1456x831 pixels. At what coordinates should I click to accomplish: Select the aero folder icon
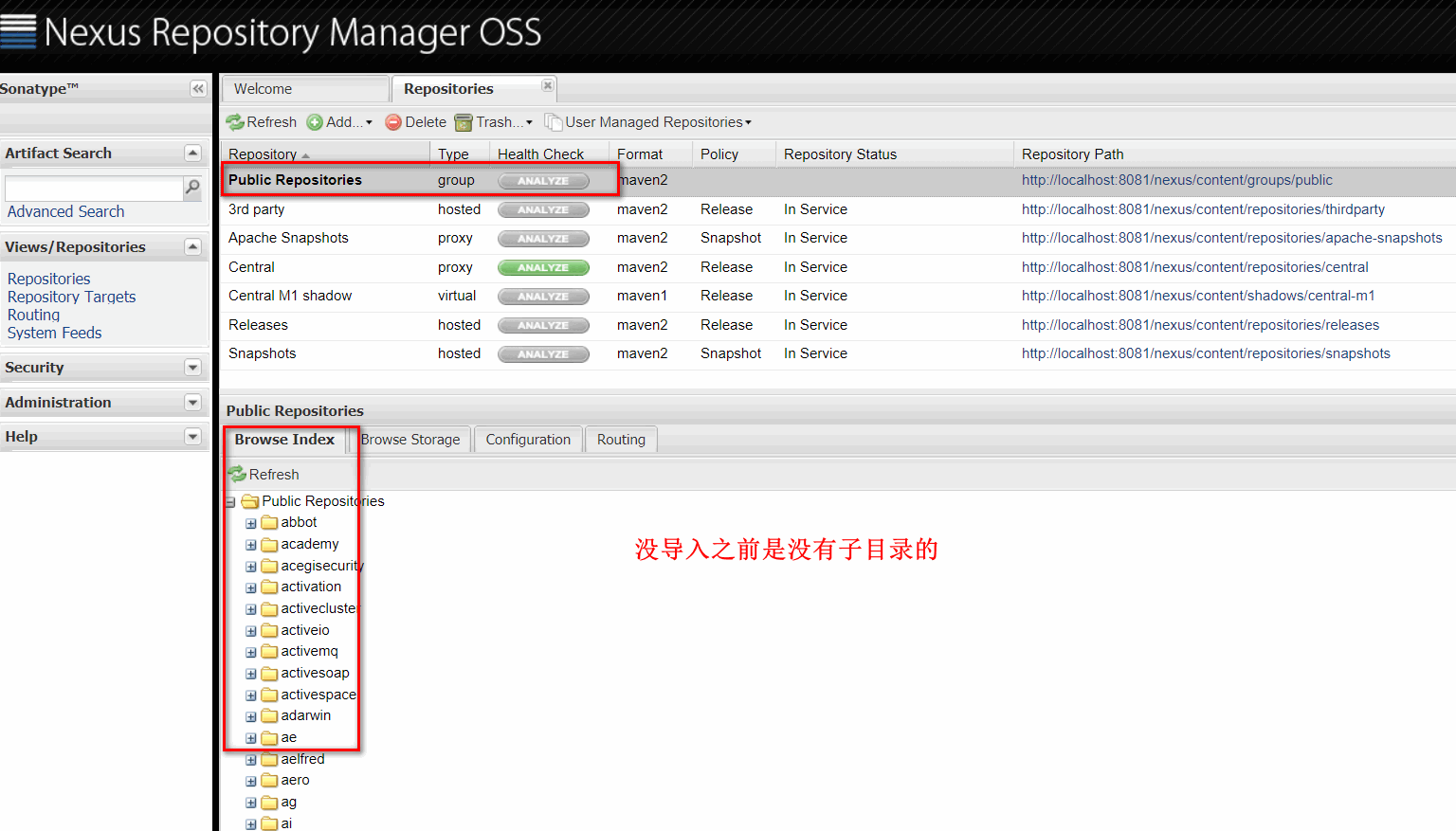click(269, 780)
